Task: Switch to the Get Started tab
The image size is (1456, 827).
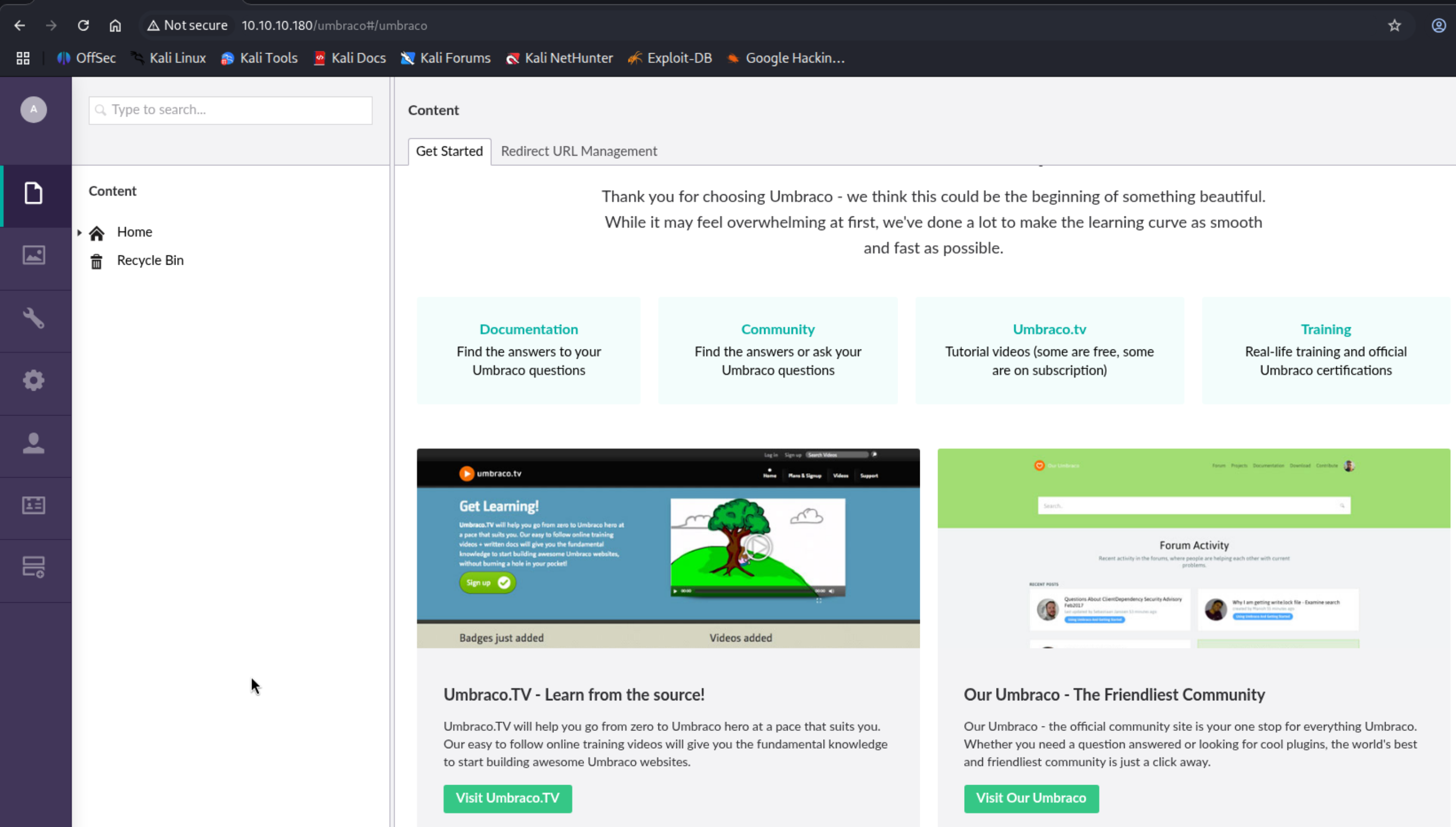Action: pyautogui.click(x=449, y=151)
